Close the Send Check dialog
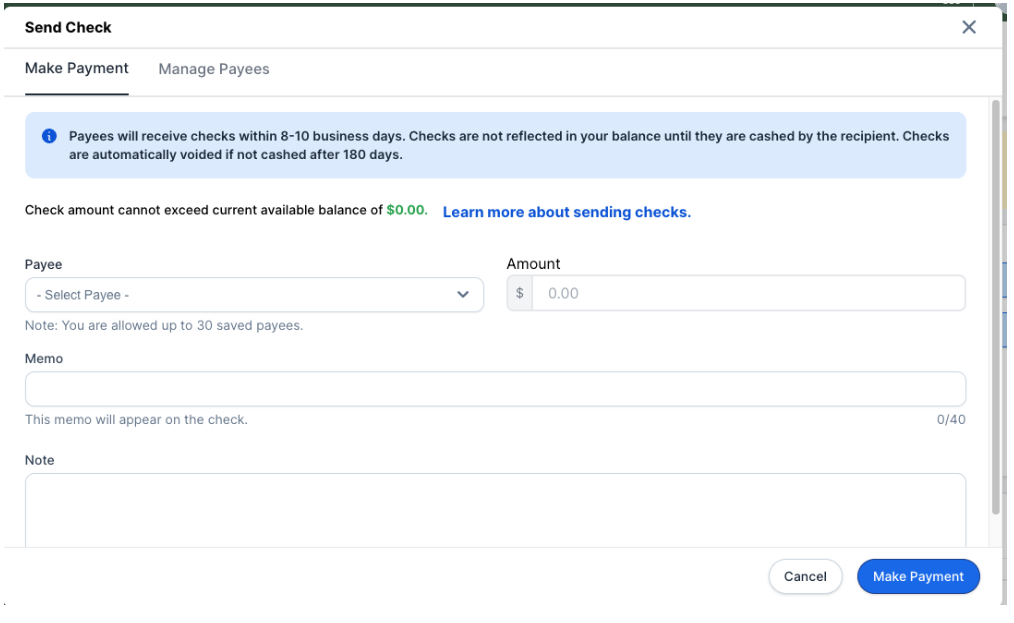The height and width of the screenshot is (623, 1014). [x=968, y=28]
